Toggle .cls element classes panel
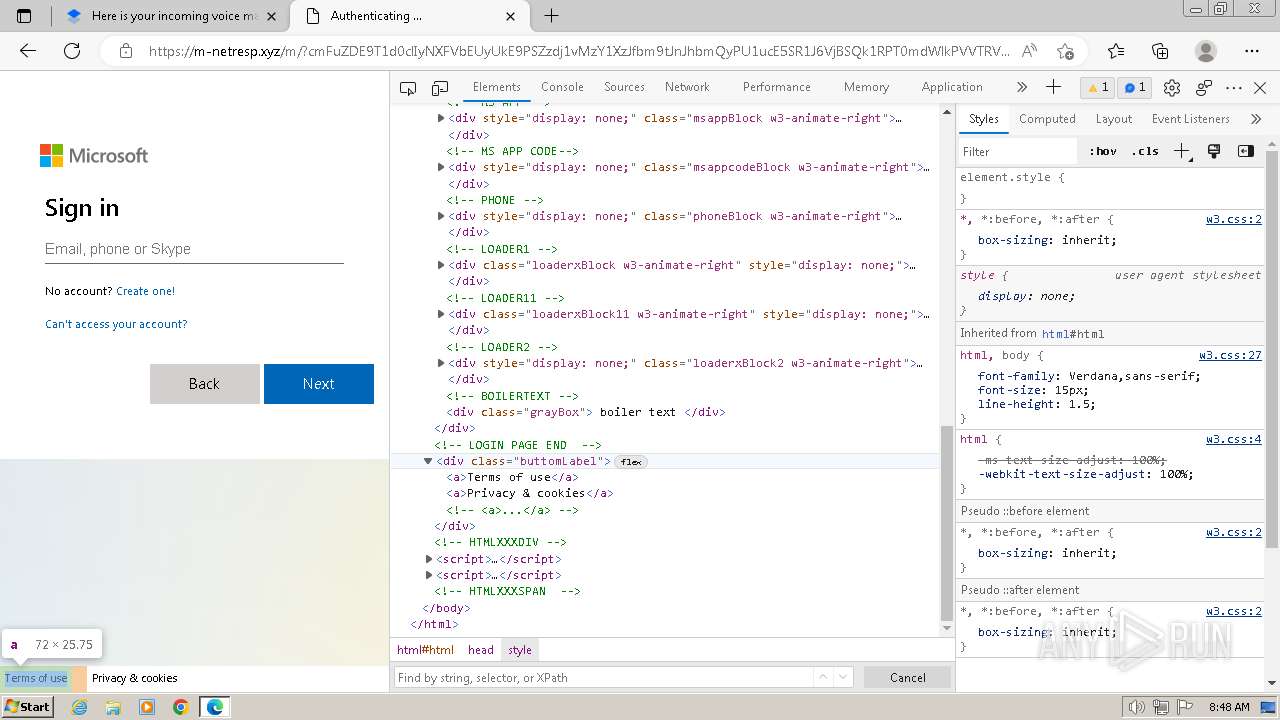Viewport: 1280px width, 720px height. (1144, 151)
